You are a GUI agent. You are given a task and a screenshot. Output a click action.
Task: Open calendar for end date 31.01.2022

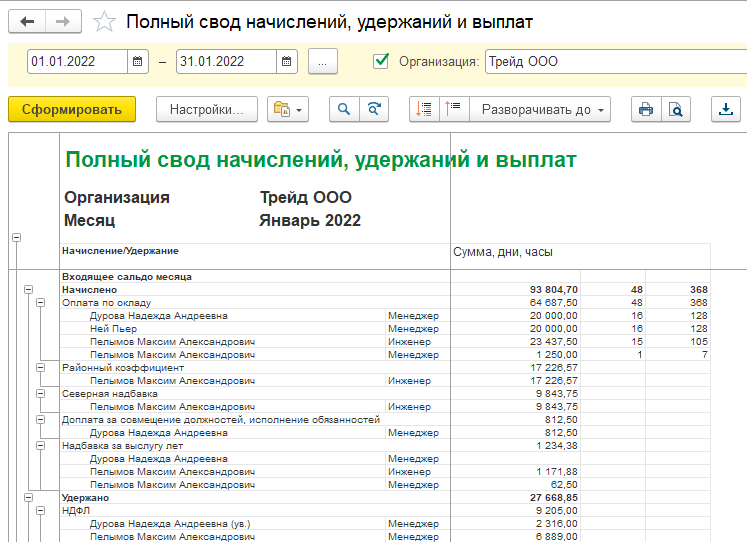click(x=287, y=62)
